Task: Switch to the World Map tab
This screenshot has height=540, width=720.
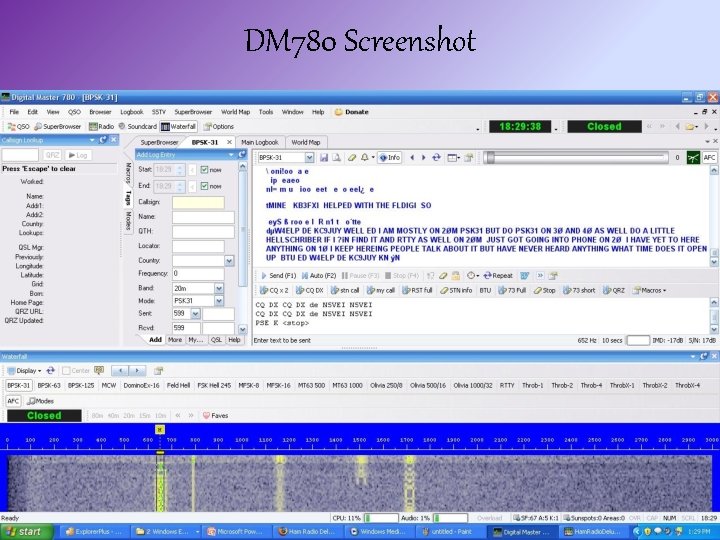Action: 306,142
